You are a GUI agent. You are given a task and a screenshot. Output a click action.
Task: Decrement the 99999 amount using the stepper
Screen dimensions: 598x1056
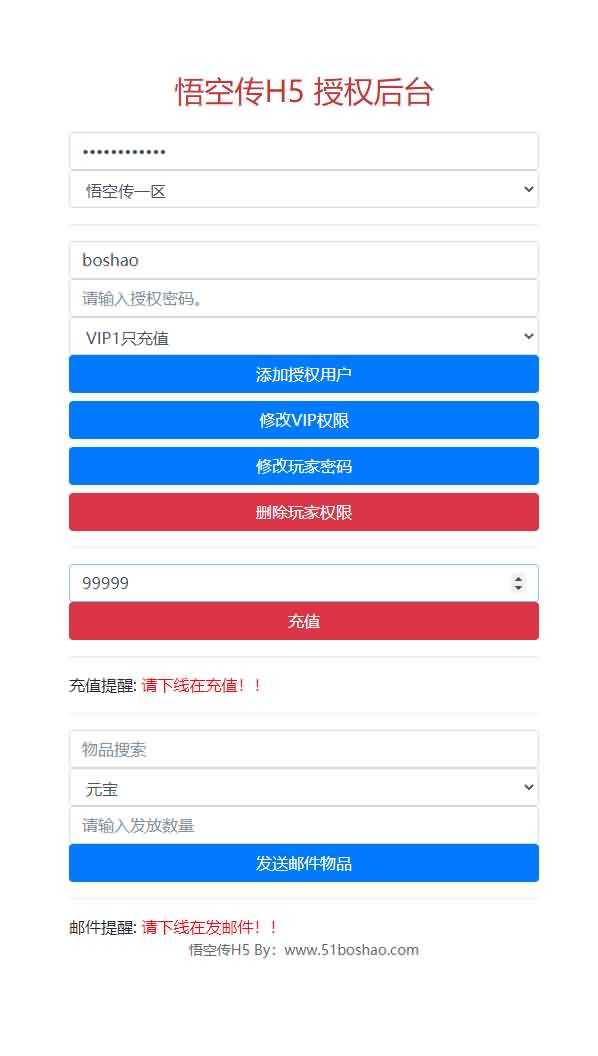(x=518, y=587)
